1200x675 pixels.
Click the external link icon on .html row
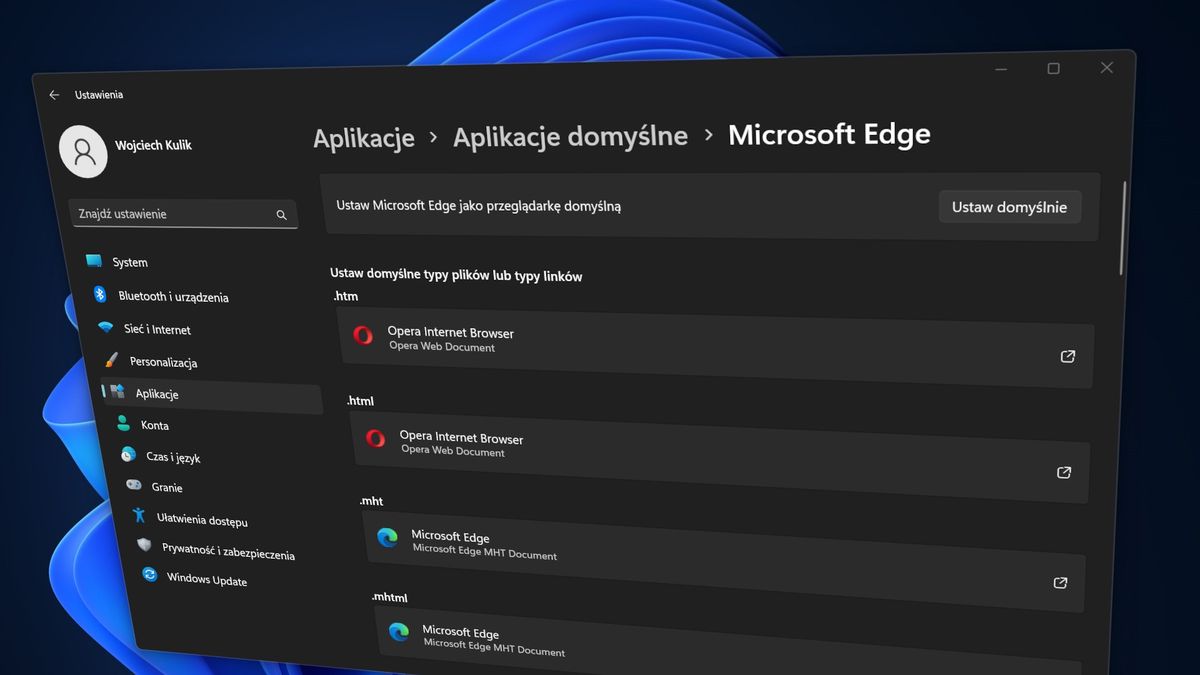pyautogui.click(x=1063, y=472)
